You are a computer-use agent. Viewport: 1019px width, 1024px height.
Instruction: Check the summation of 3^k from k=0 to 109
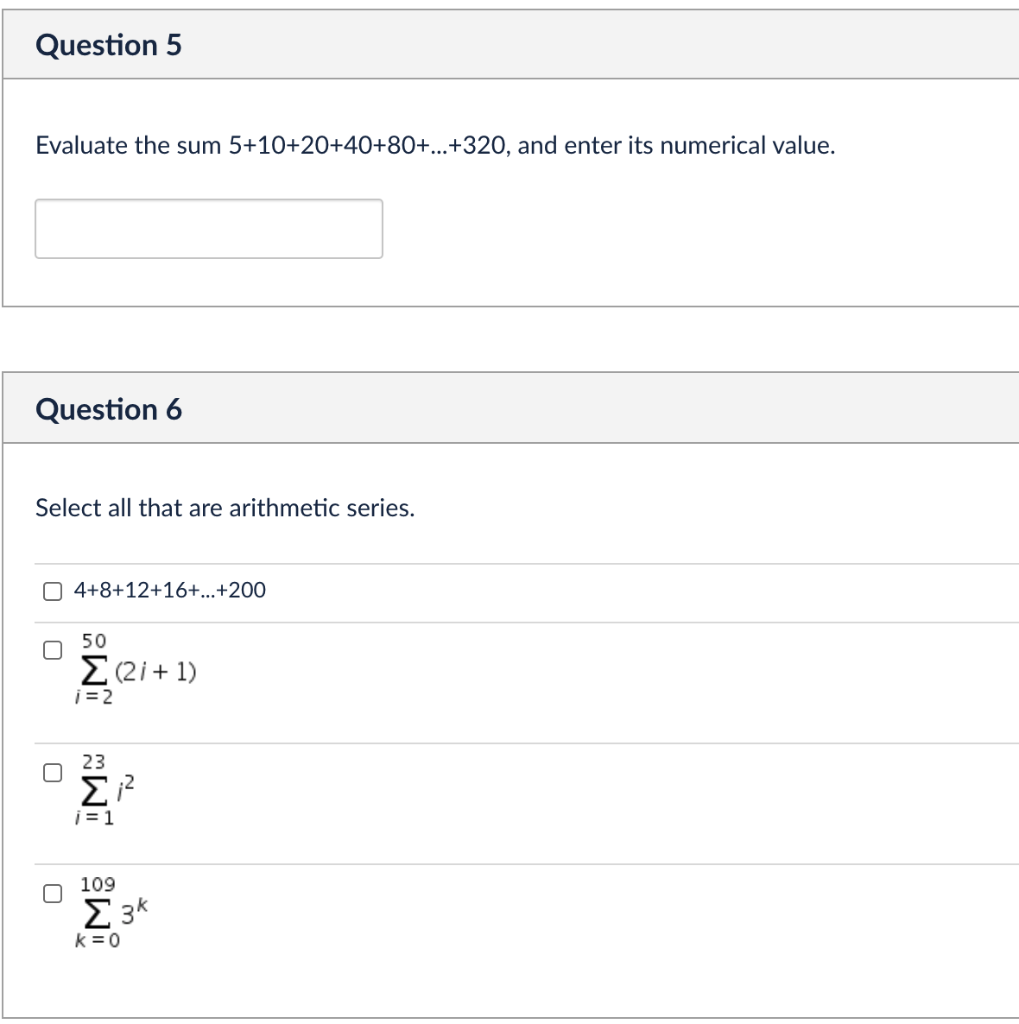coord(51,892)
